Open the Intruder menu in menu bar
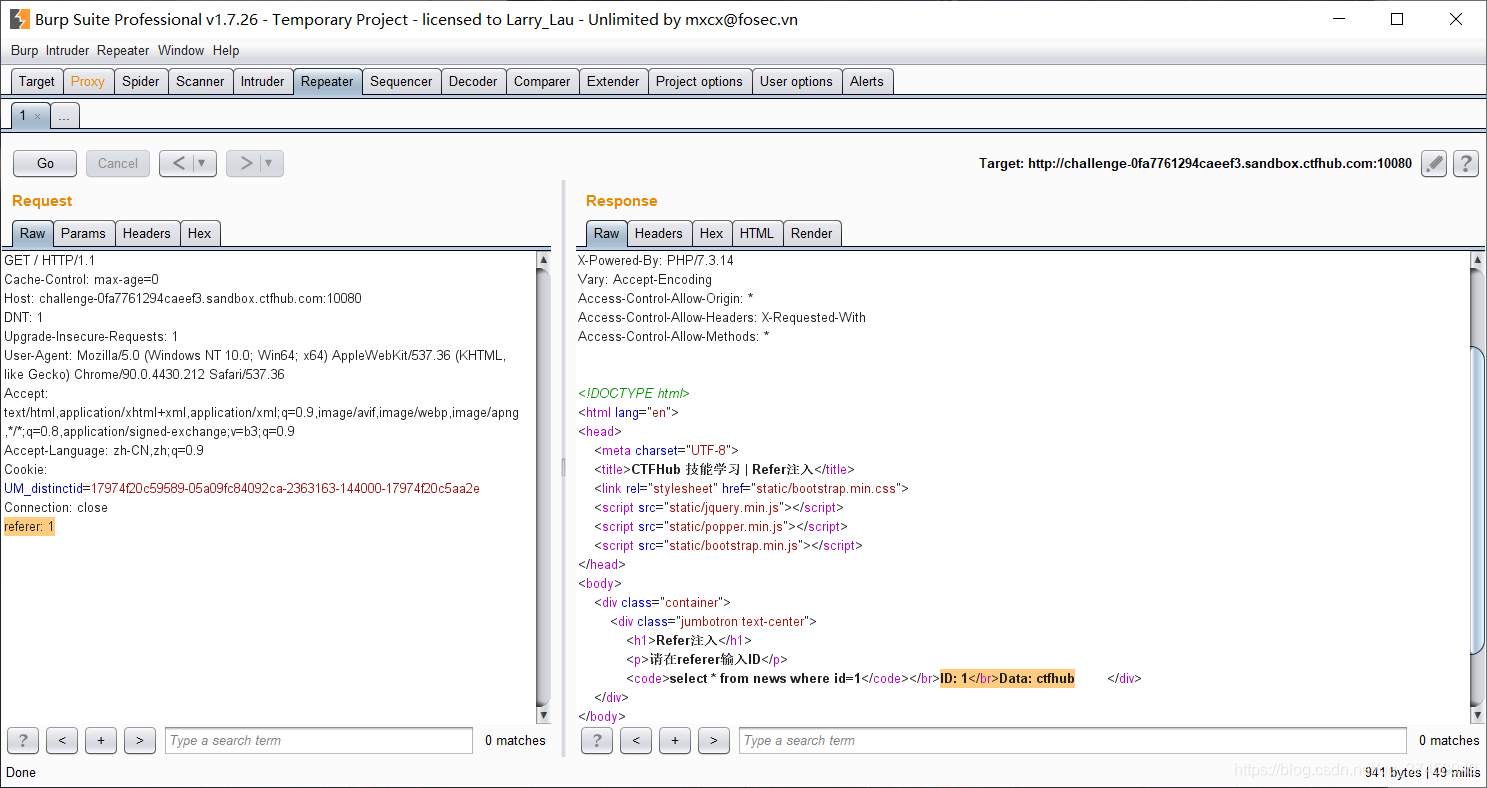The image size is (1487, 788). click(x=67, y=50)
